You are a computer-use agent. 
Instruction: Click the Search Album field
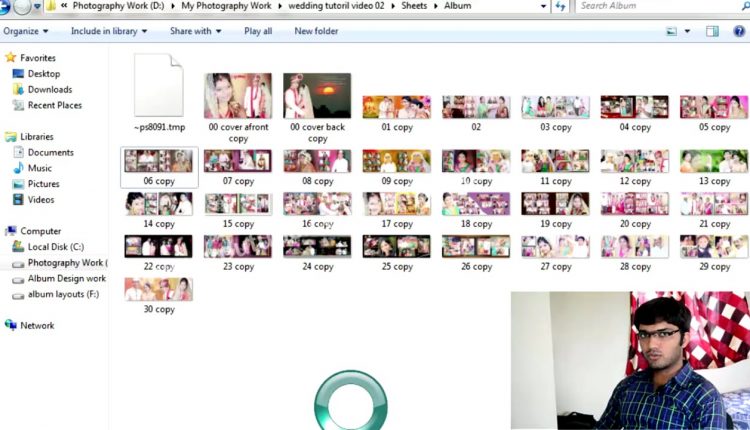click(x=658, y=6)
